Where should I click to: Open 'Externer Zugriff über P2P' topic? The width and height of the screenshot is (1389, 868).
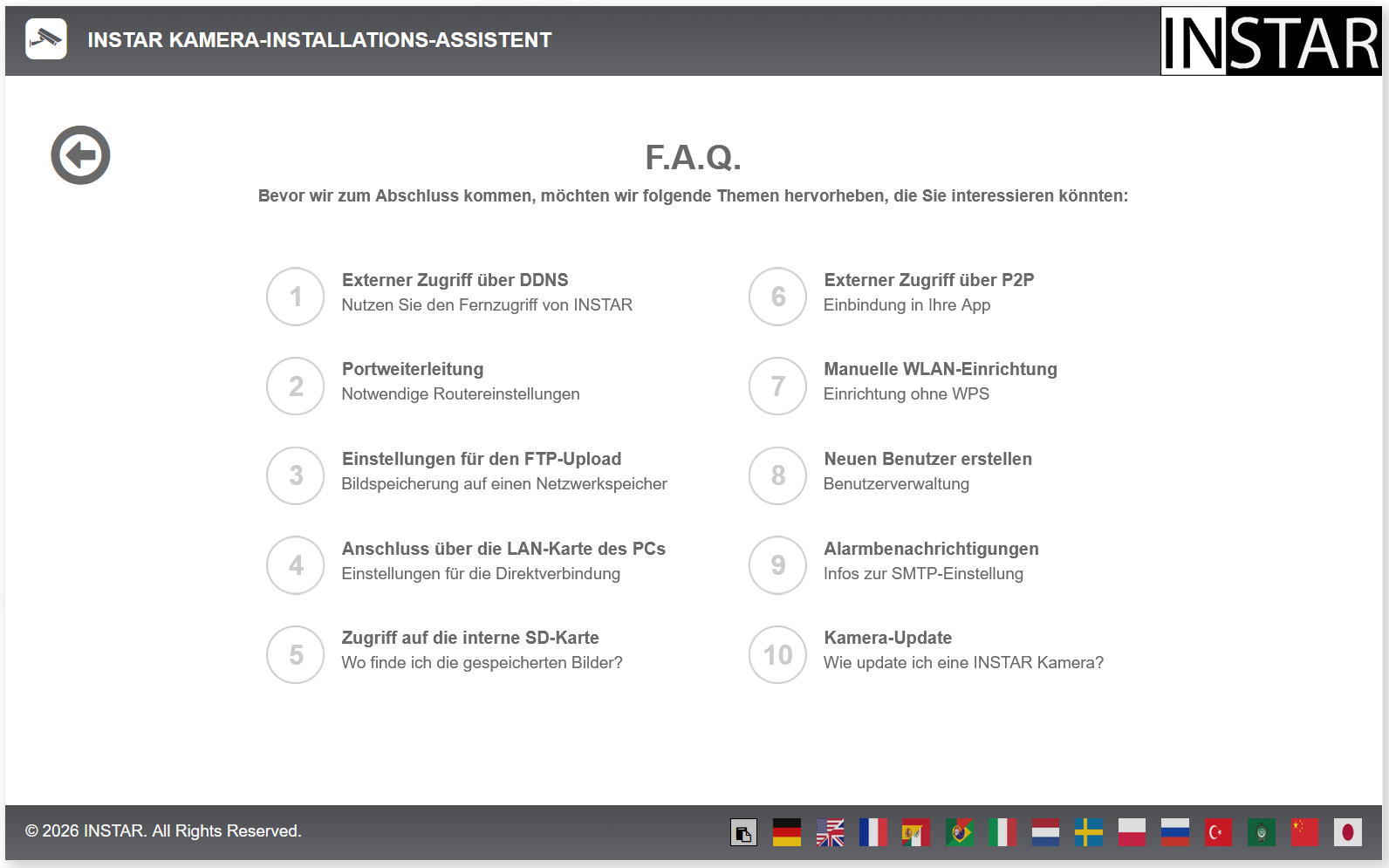coord(929,280)
